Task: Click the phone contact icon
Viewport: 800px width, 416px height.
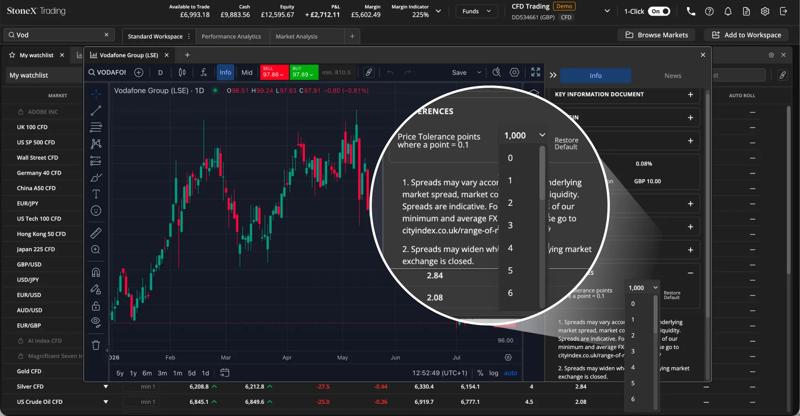Action: click(691, 11)
